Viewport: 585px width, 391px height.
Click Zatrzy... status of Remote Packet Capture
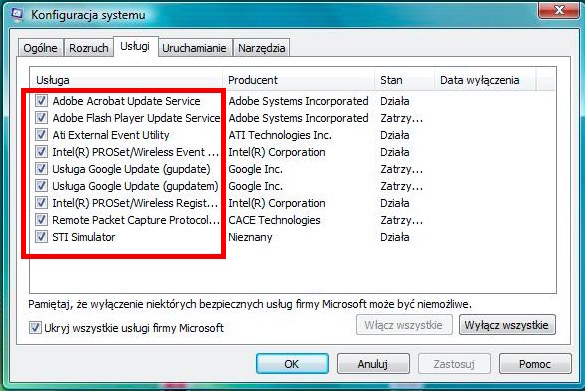click(x=402, y=220)
